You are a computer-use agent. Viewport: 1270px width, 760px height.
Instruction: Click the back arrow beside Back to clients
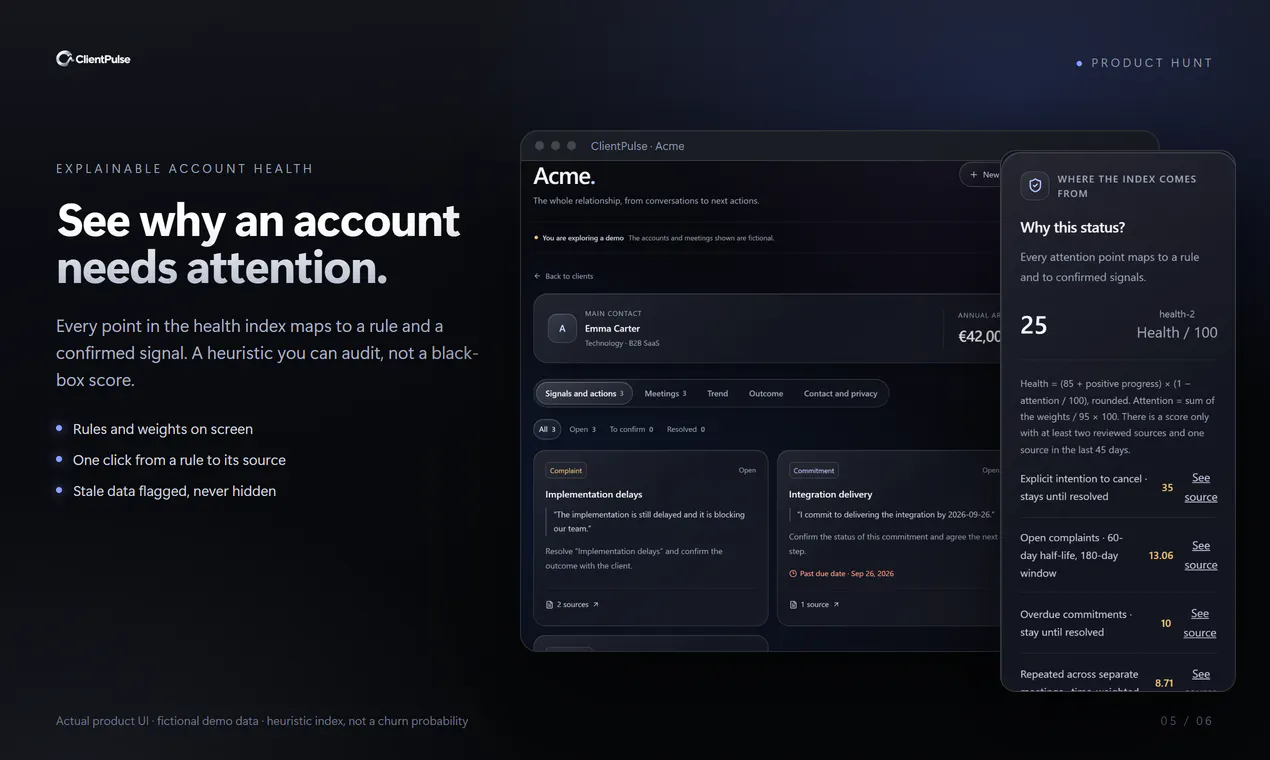pyautogui.click(x=537, y=276)
